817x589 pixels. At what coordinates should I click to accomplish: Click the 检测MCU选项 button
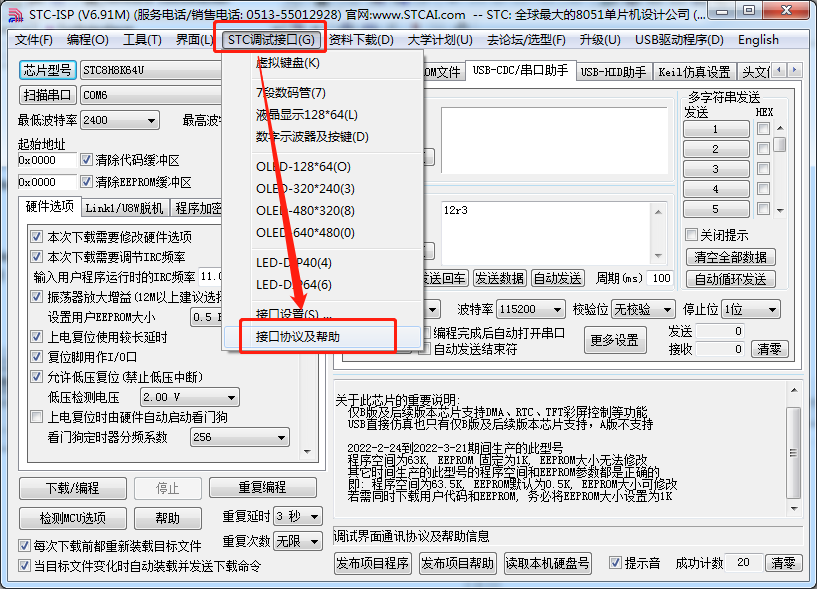[73, 518]
